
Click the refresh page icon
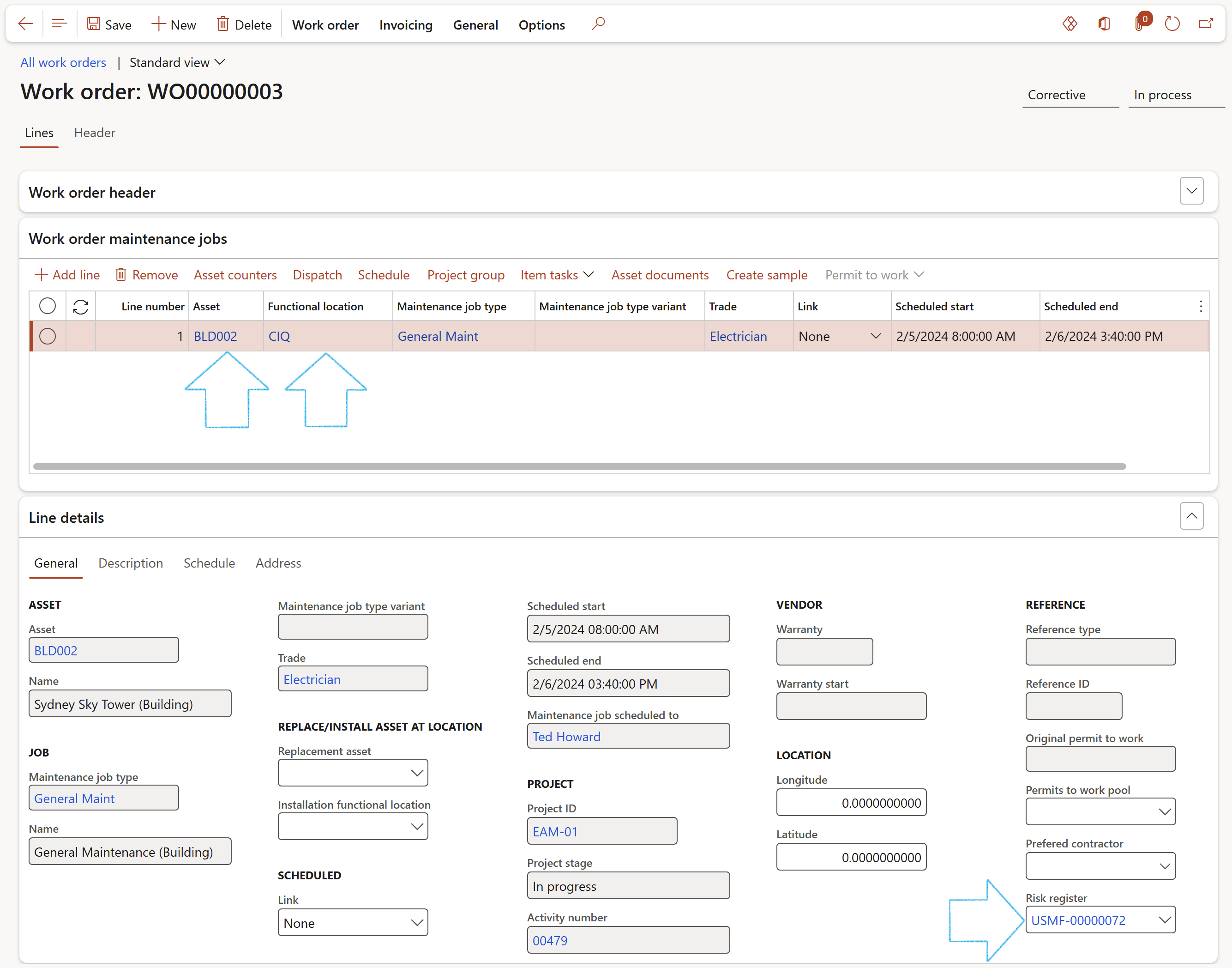1172,24
